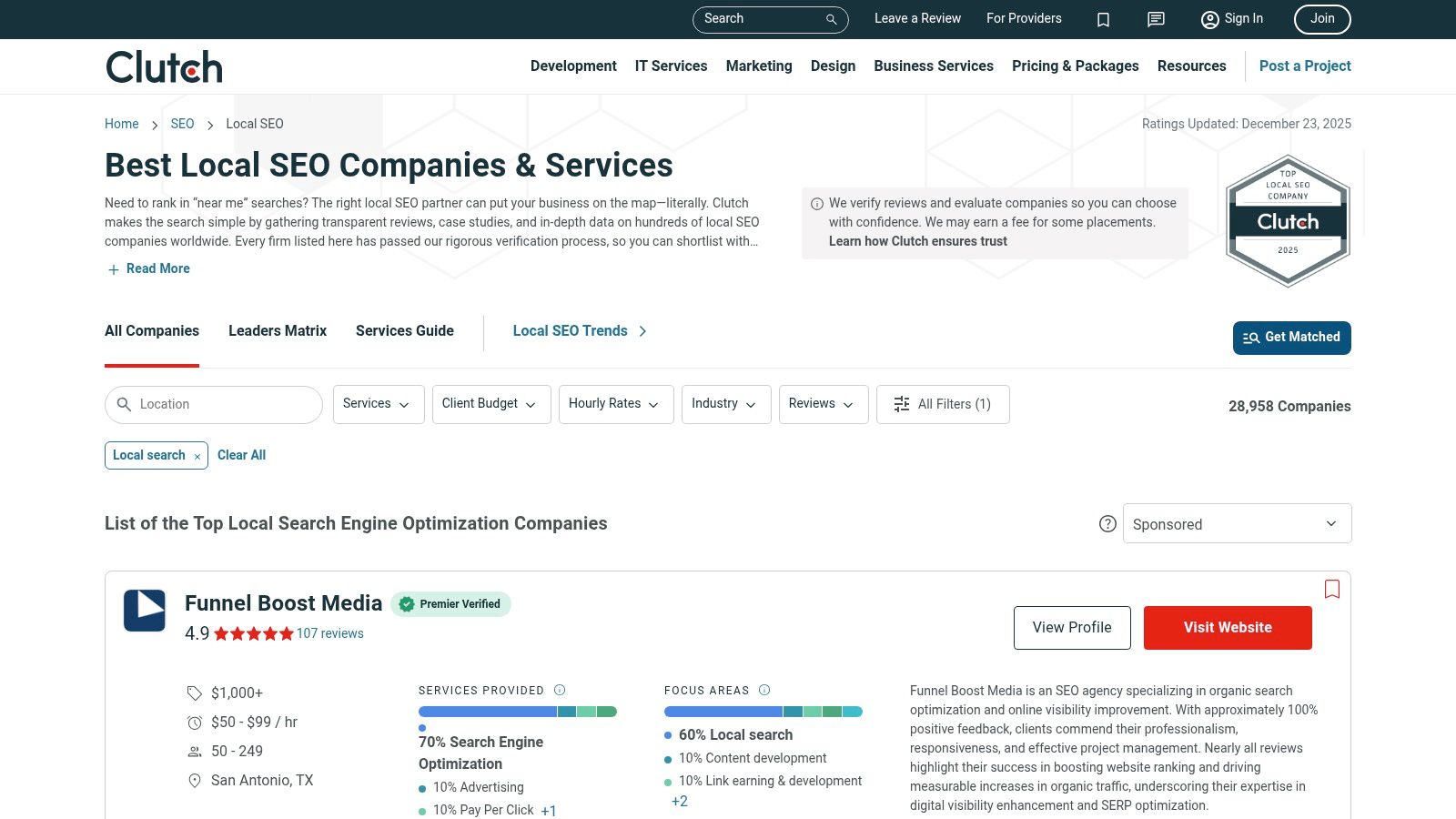Viewport: 1456px width, 819px height.
Task: Click the Visit Website button
Action: click(x=1228, y=627)
